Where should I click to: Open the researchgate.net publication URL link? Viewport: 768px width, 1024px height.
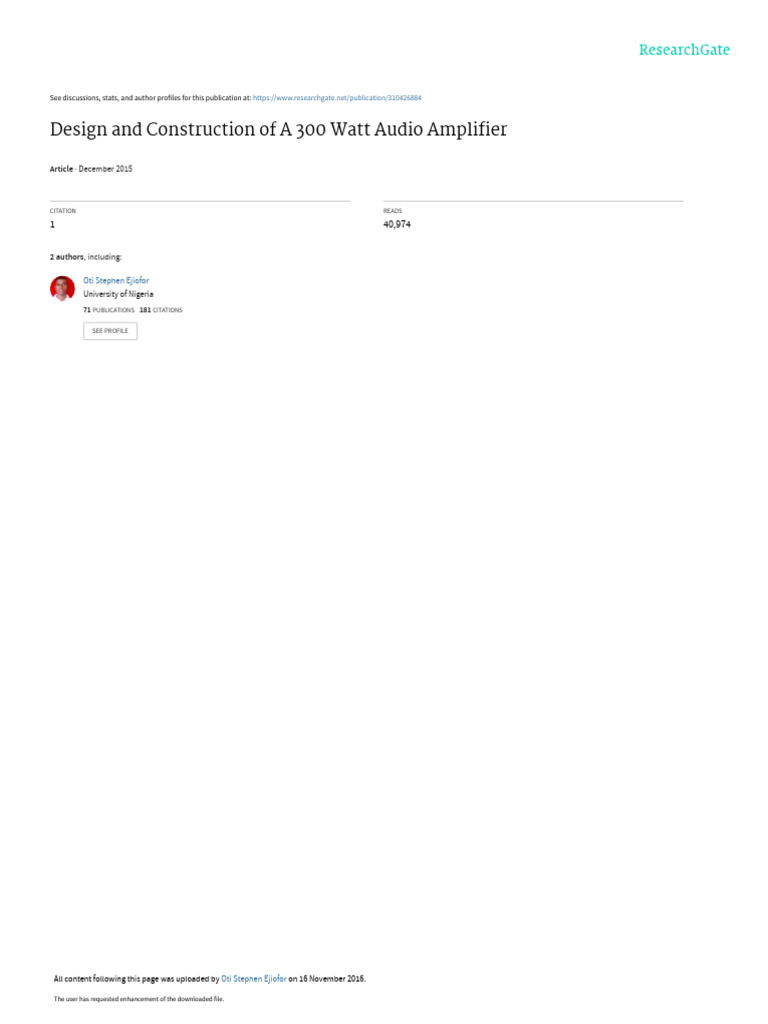tap(337, 98)
